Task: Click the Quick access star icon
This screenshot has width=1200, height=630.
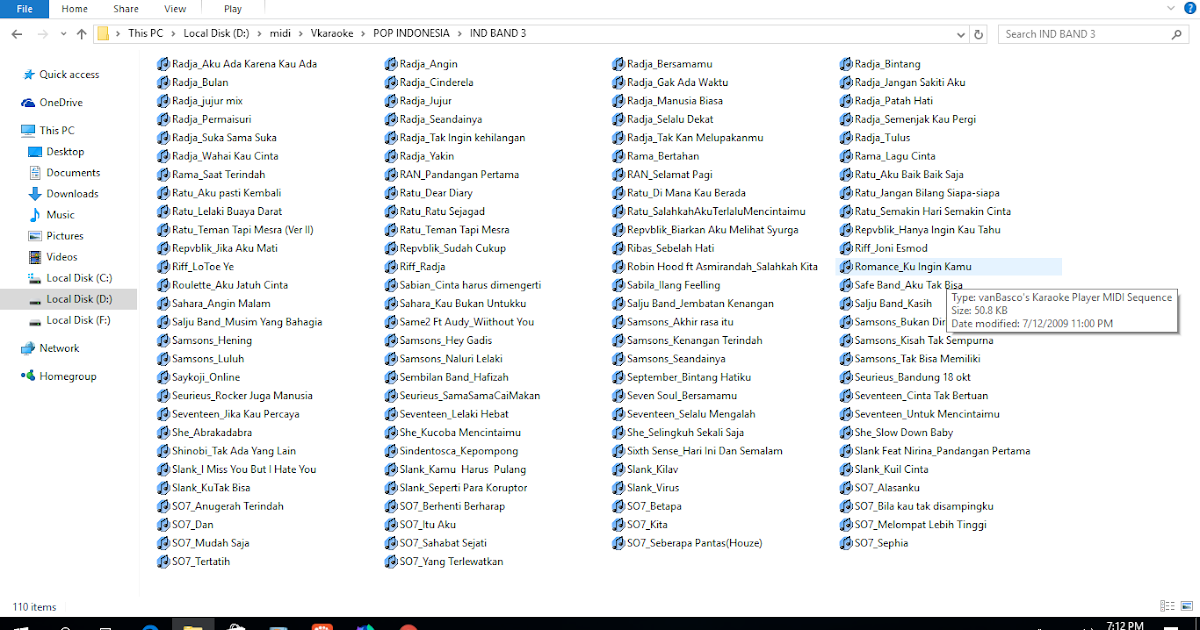Action: [28, 75]
